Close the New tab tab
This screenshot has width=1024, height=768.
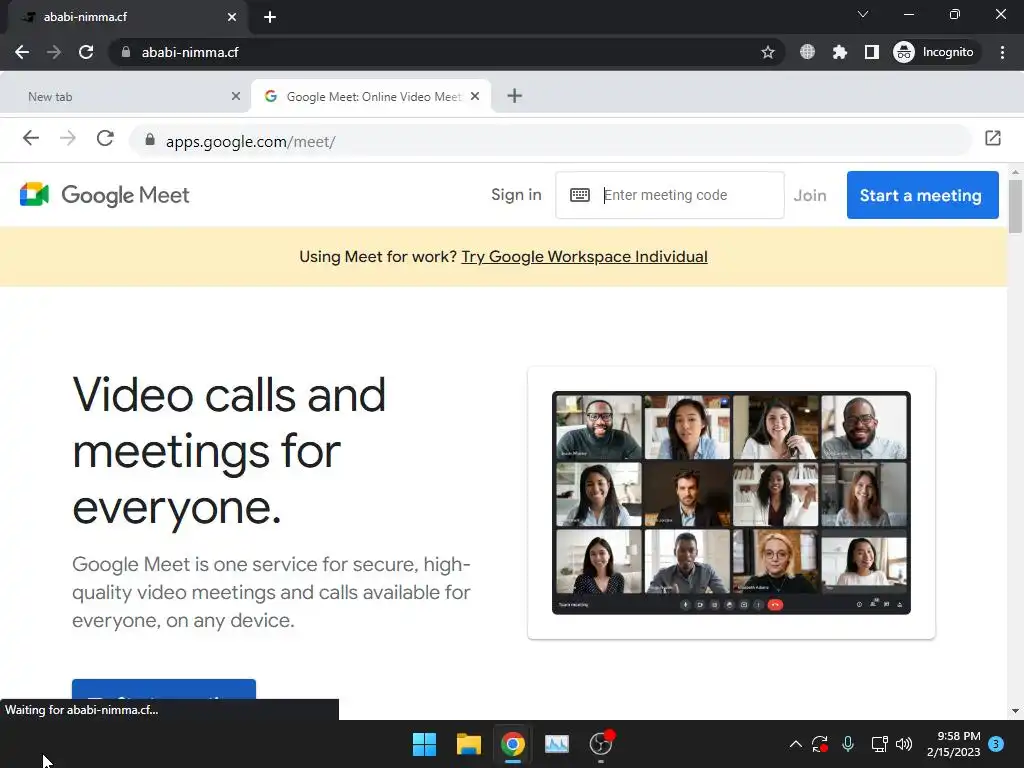pos(236,97)
